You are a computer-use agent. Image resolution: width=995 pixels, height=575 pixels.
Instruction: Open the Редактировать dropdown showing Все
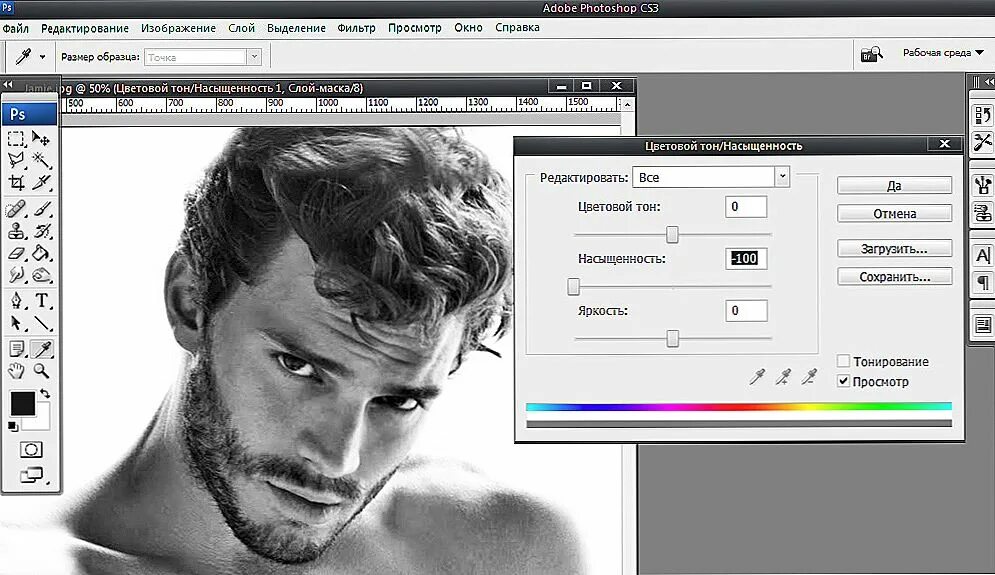(x=711, y=177)
